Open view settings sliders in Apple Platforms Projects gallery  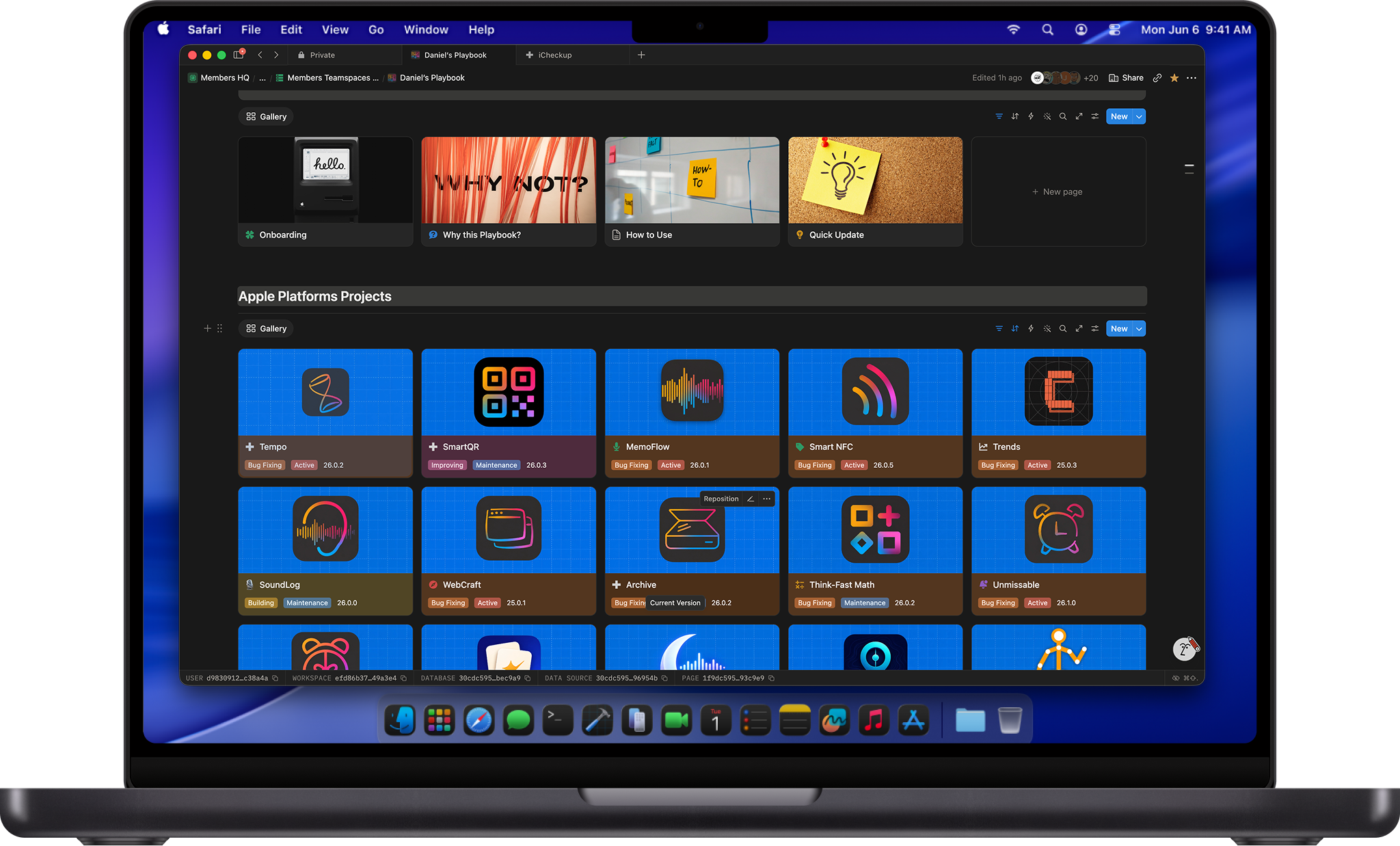[x=1094, y=329]
